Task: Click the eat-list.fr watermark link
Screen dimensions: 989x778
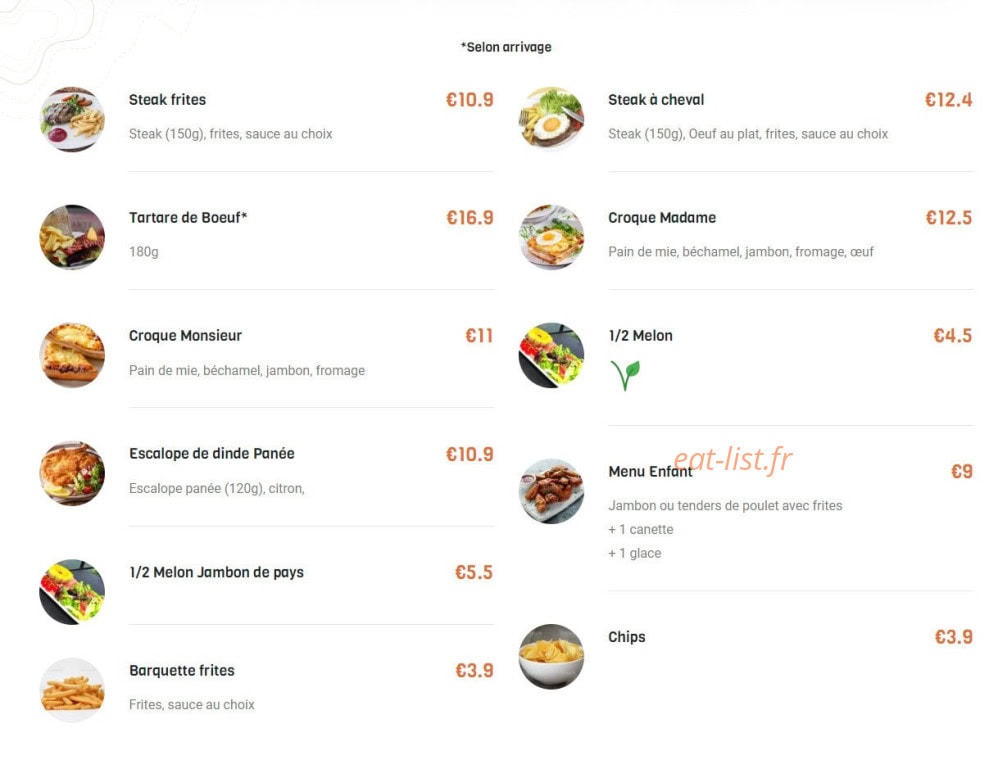Action: [732, 459]
